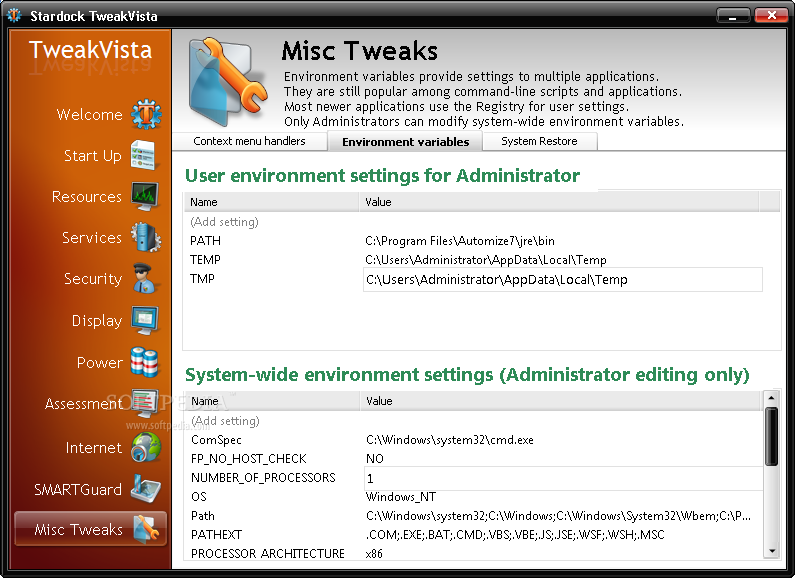Screen dimensions: 795x578
Task: Click (Add setting) in user environment list
Action: [224, 222]
